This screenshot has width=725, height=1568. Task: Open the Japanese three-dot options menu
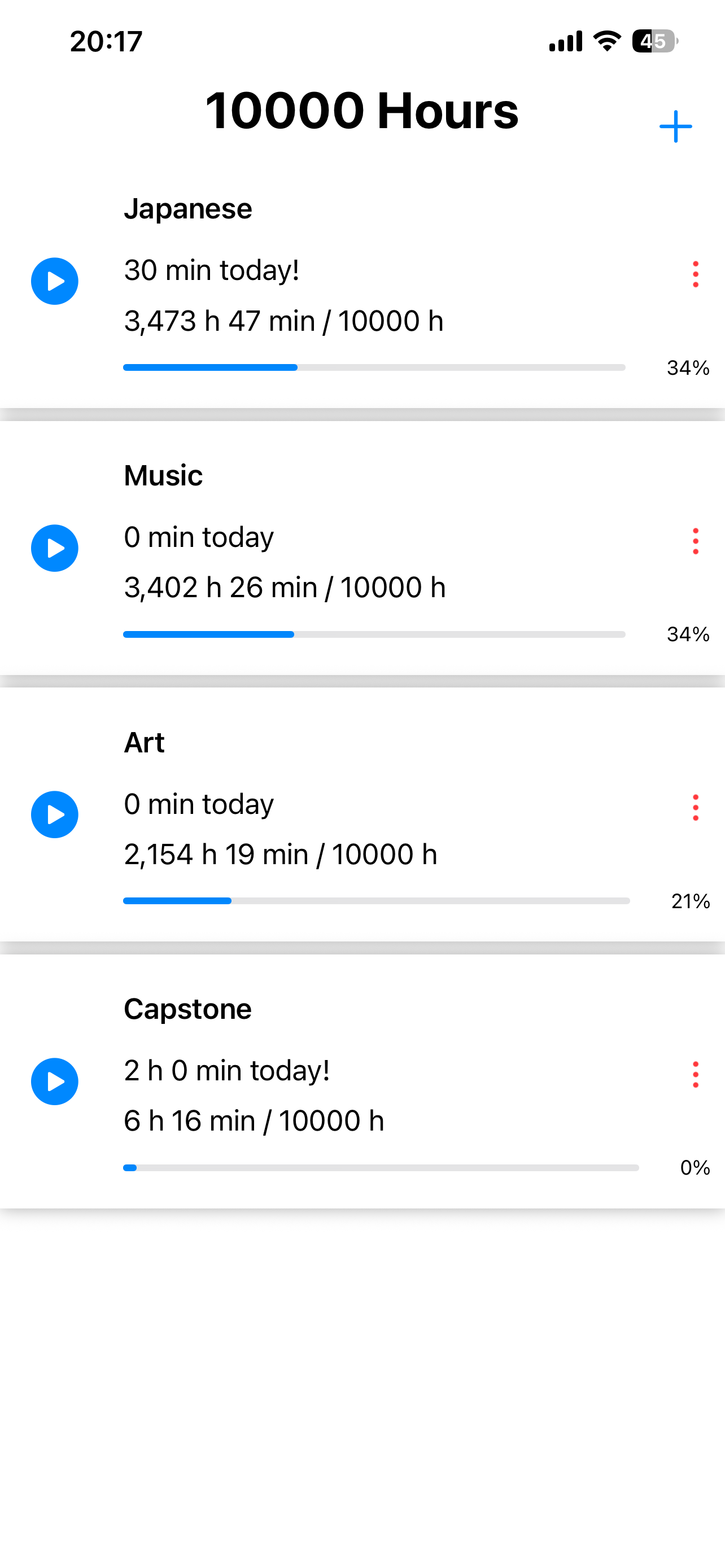point(695,274)
